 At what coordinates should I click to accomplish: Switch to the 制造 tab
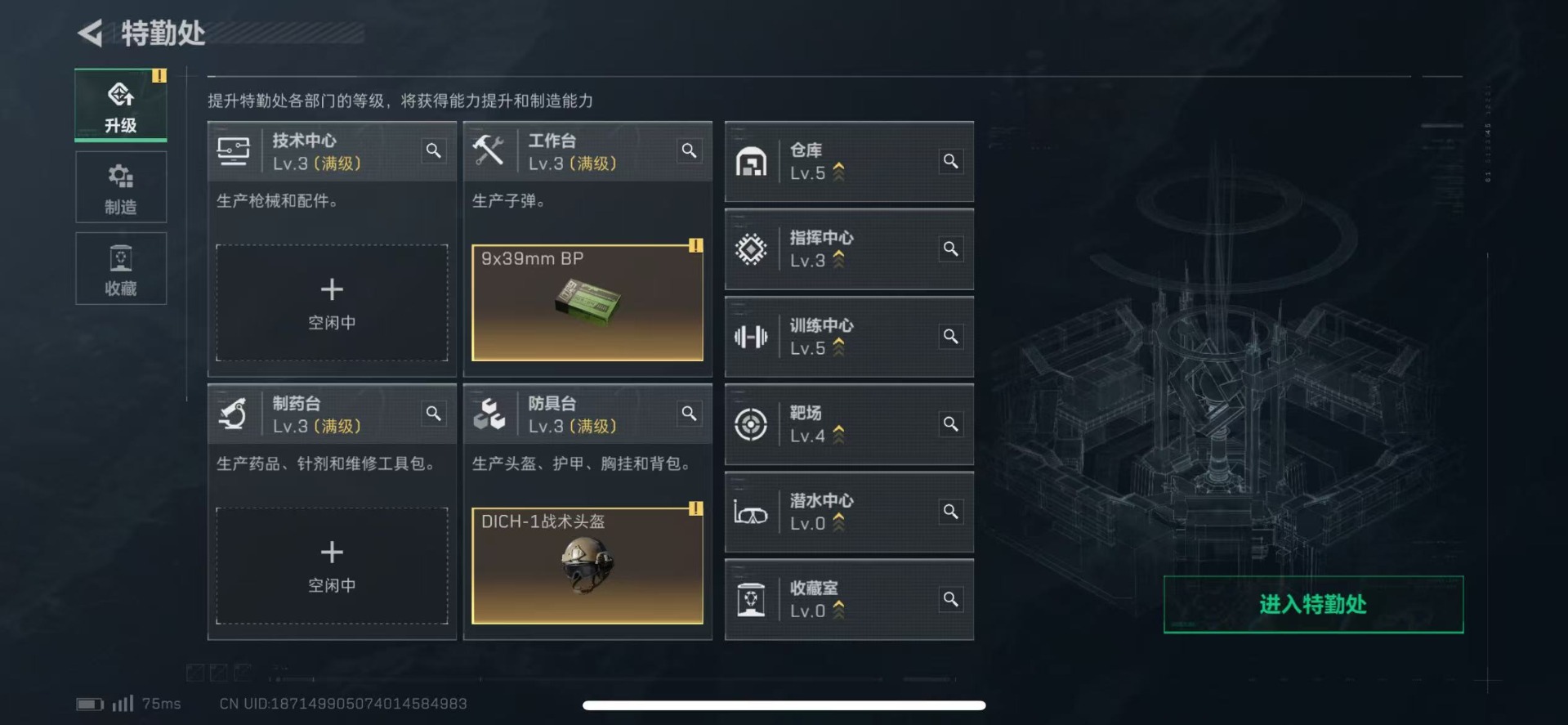click(121, 187)
